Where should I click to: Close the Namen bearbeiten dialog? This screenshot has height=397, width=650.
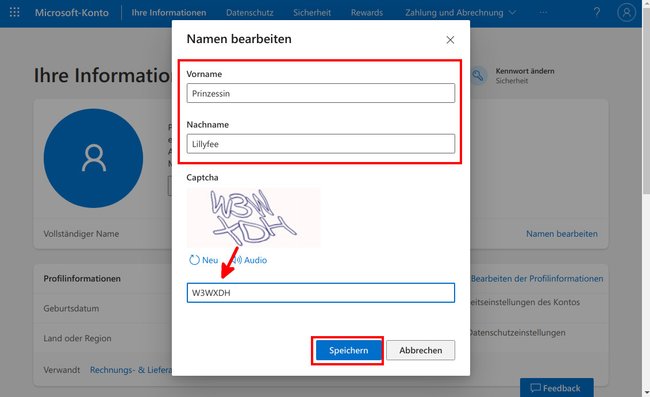[x=450, y=40]
